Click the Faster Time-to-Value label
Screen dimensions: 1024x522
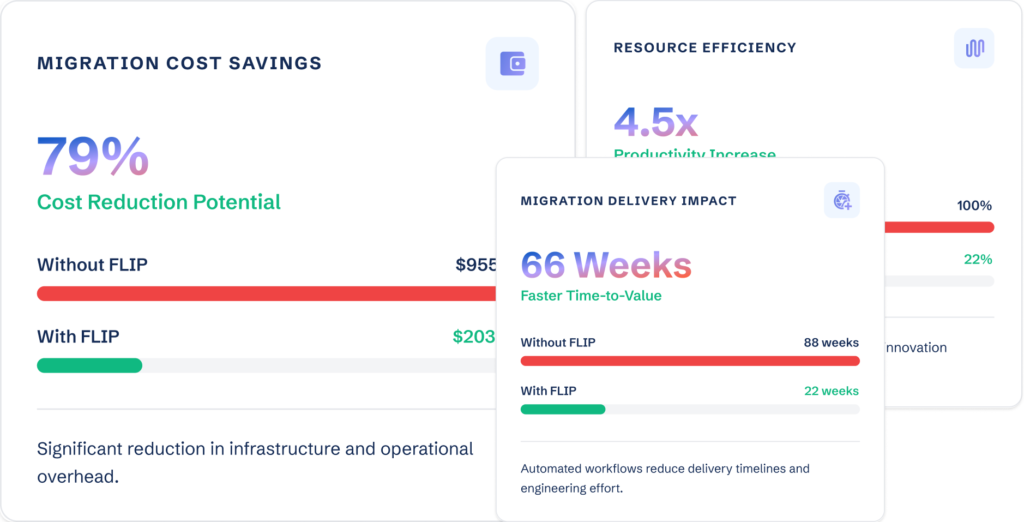pyautogui.click(x=591, y=296)
